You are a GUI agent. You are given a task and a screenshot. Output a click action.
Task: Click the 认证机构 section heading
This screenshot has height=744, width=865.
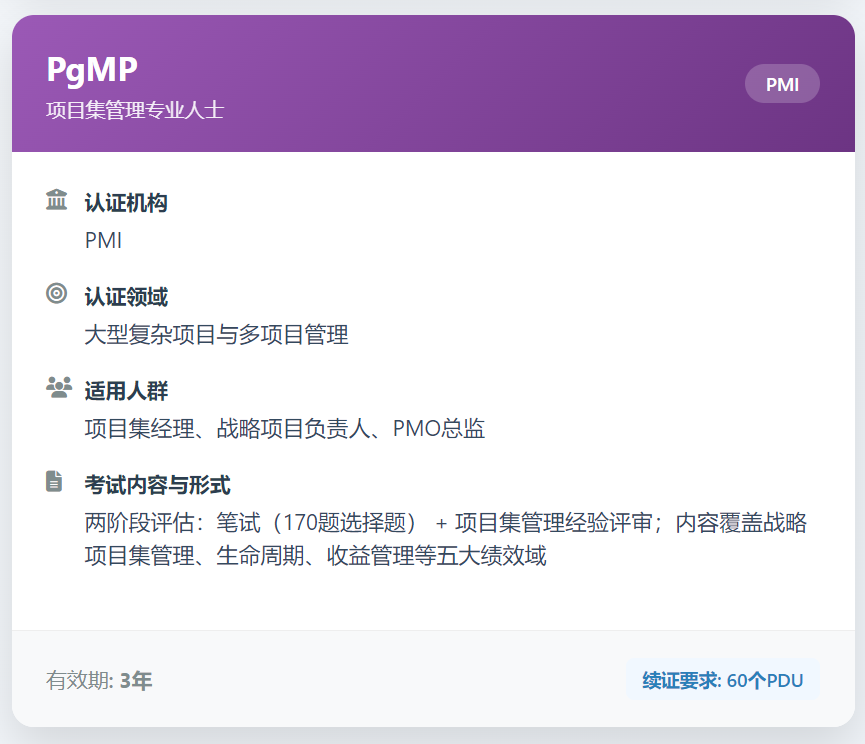[x=126, y=203]
